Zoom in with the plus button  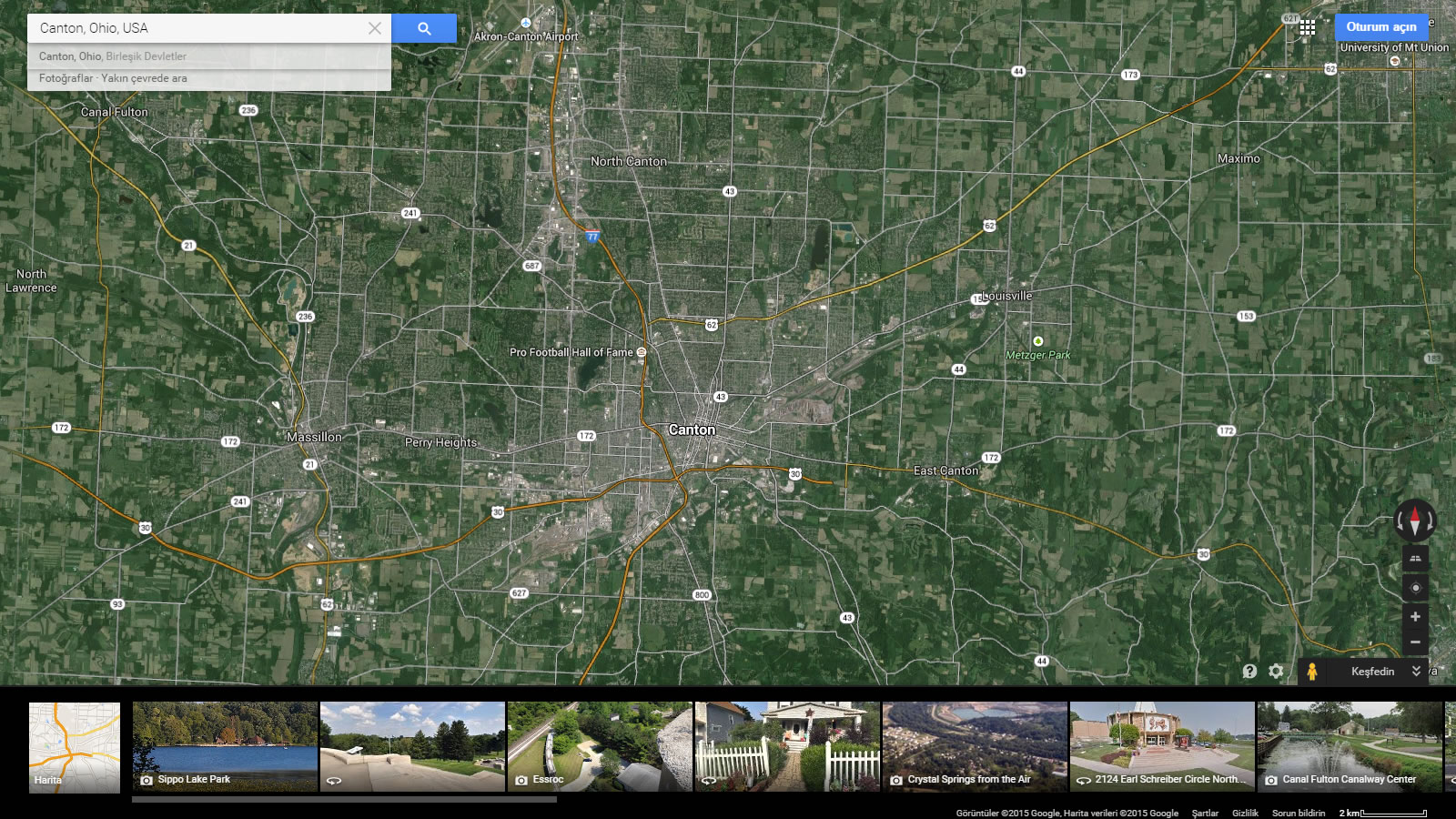[1415, 617]
